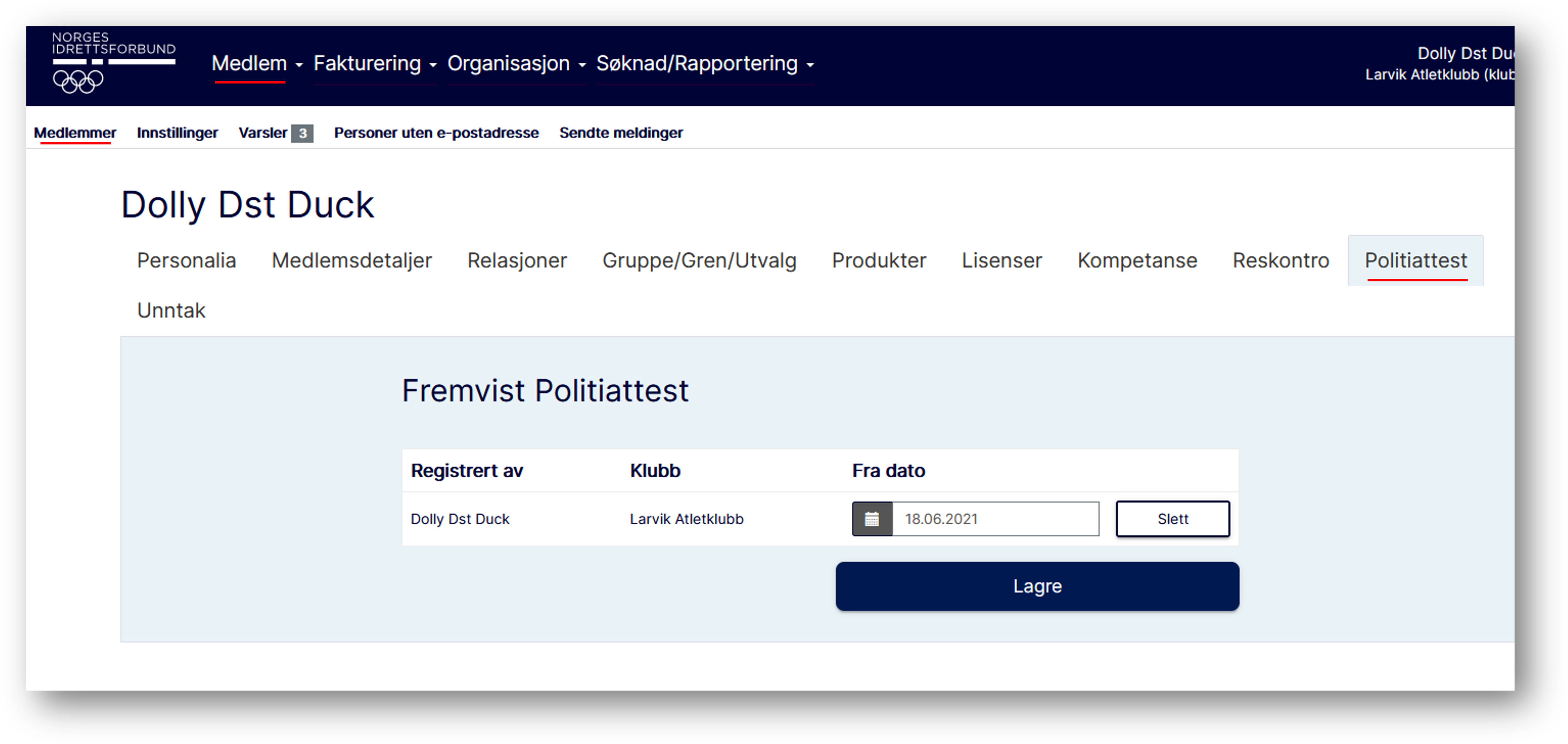The image size is (1568, 744).
Task: Expand the Søknad/Rapportering dropdown menu
Action: [x=705, y=63]
